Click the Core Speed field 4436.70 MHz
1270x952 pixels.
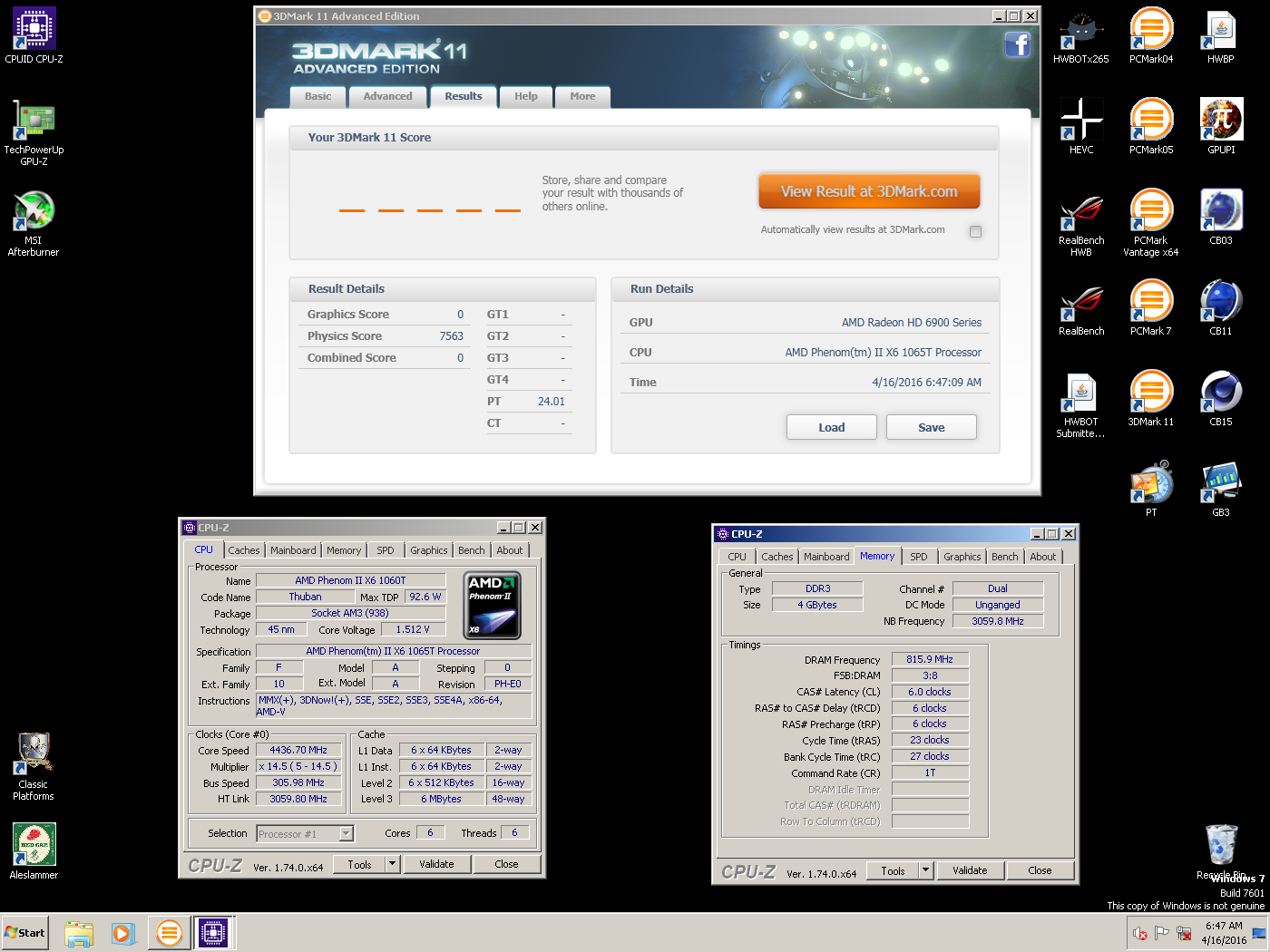[298, 750]
